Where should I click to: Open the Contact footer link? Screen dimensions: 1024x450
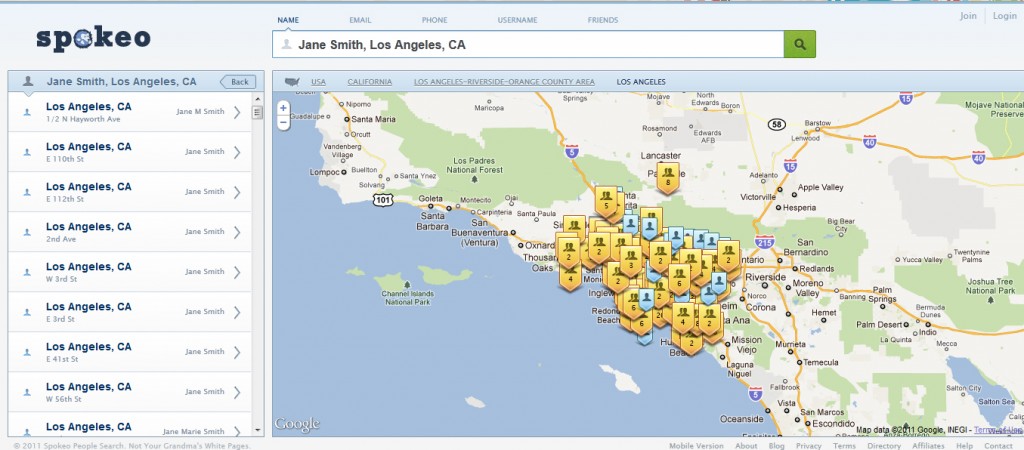(998, 445)
